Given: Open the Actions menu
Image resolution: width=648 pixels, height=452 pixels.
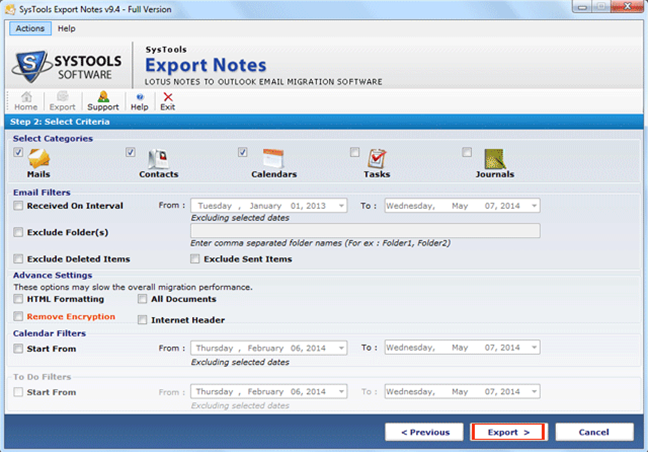Looking at the screenshot, I should (x=30, y=29).
